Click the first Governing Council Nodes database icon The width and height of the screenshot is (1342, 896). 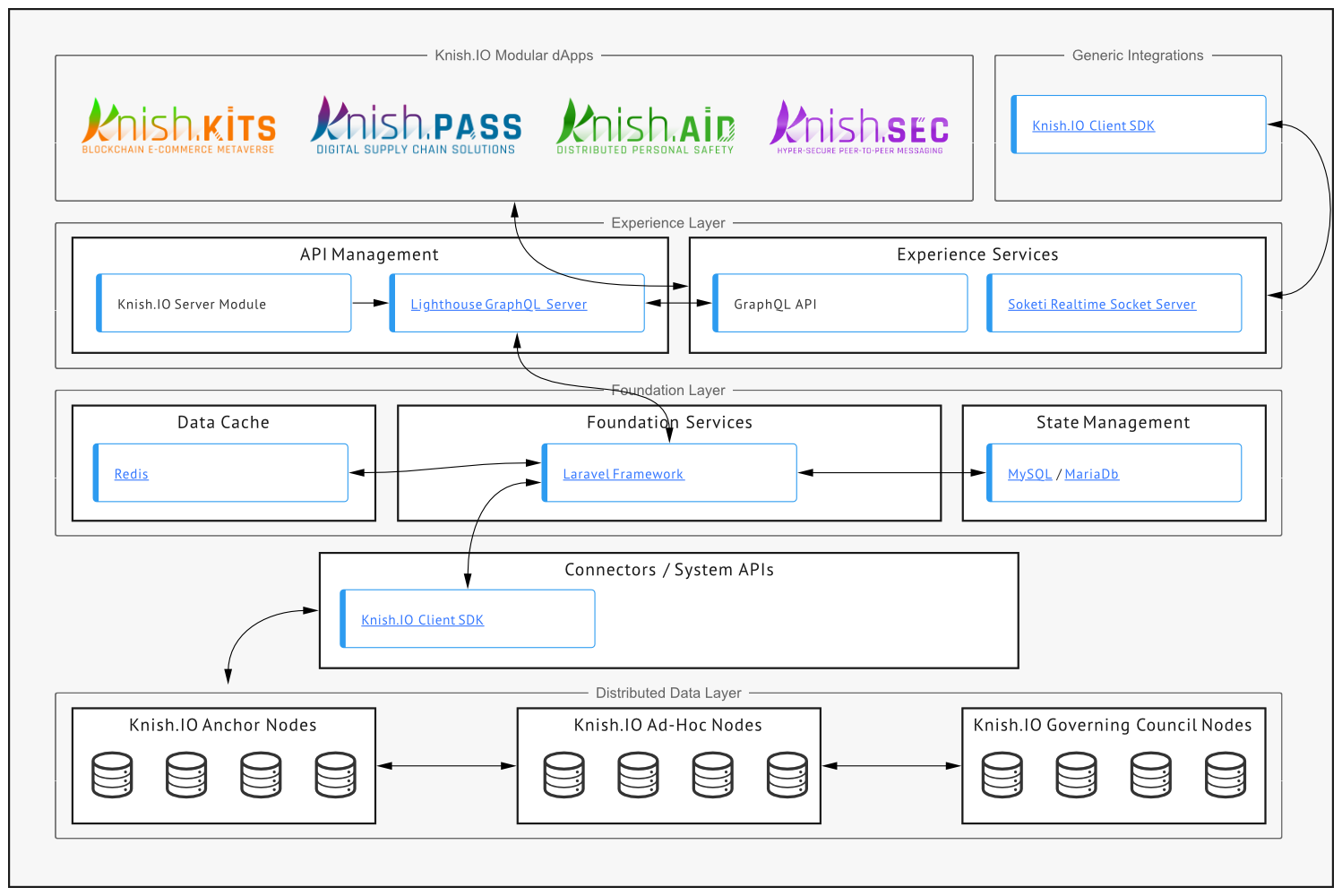(1002, 775)
